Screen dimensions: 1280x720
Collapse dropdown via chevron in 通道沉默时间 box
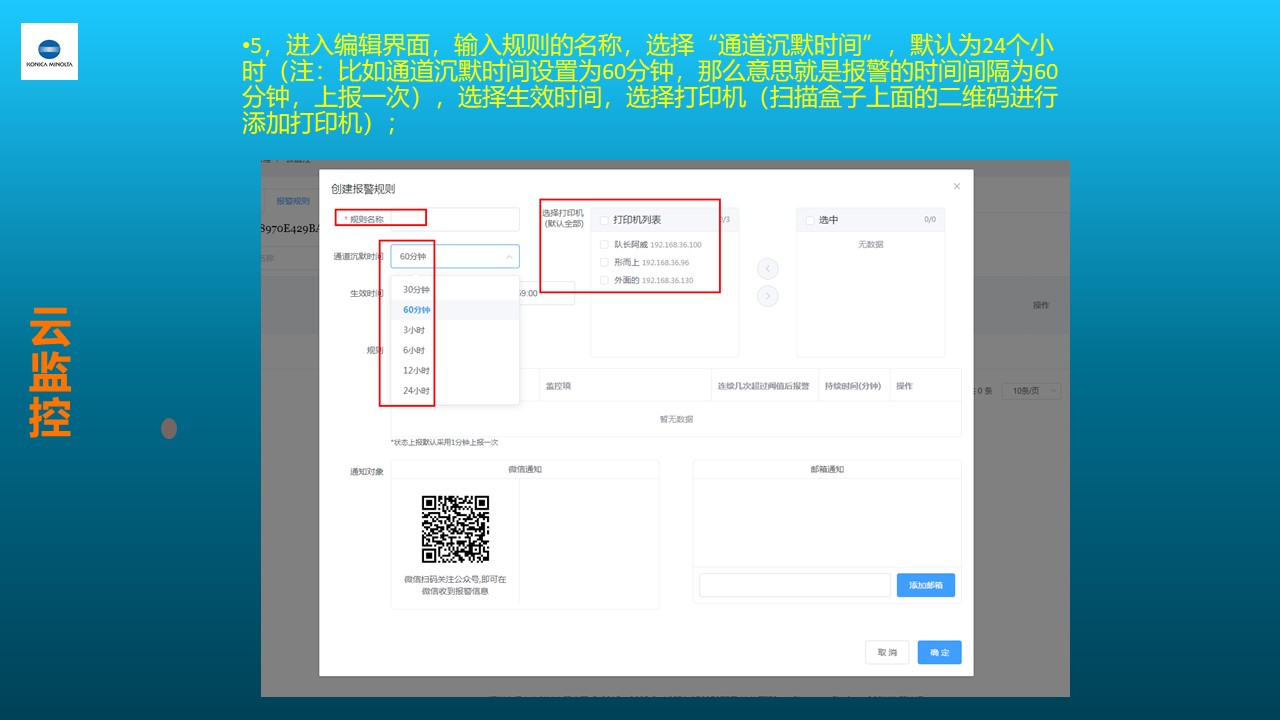pyautogui.click(x=508, y=257)
